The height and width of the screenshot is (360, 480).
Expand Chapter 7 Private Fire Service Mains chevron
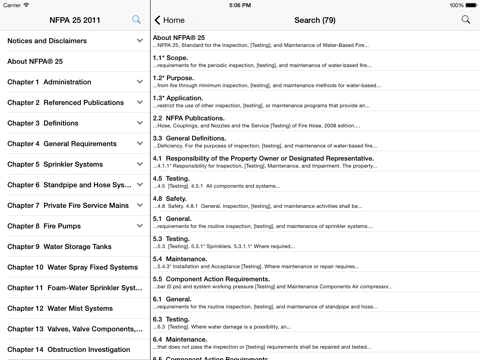140,205
